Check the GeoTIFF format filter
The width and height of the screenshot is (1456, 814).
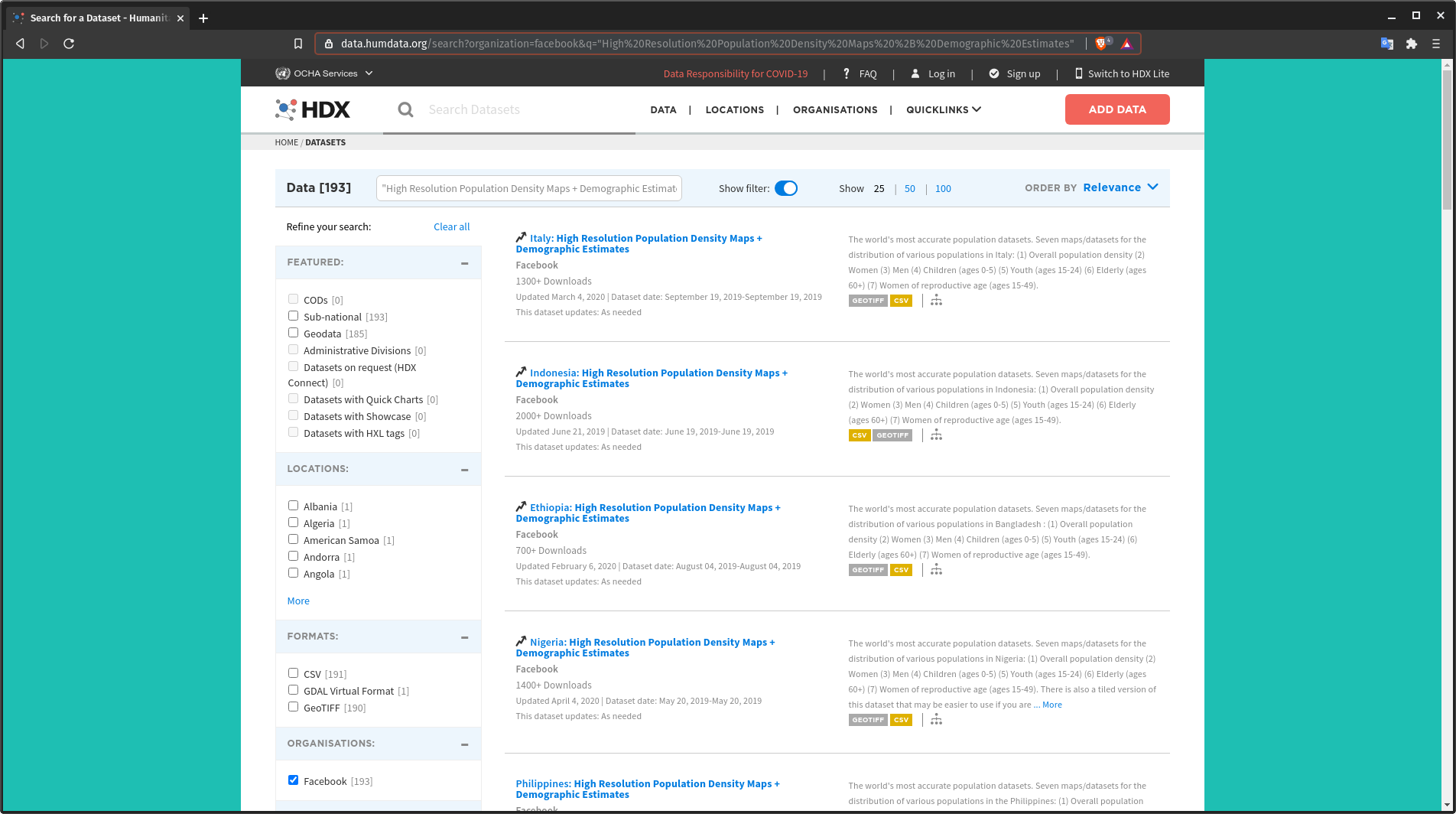pos(293,707)
